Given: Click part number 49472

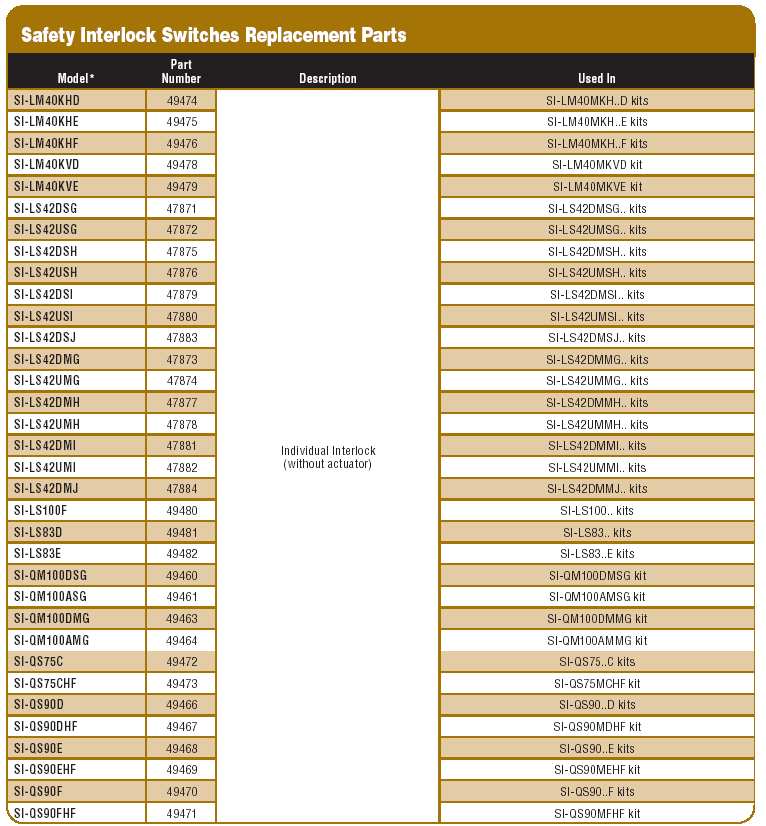Looking at the screenshot, I should [x=181, y=661].
